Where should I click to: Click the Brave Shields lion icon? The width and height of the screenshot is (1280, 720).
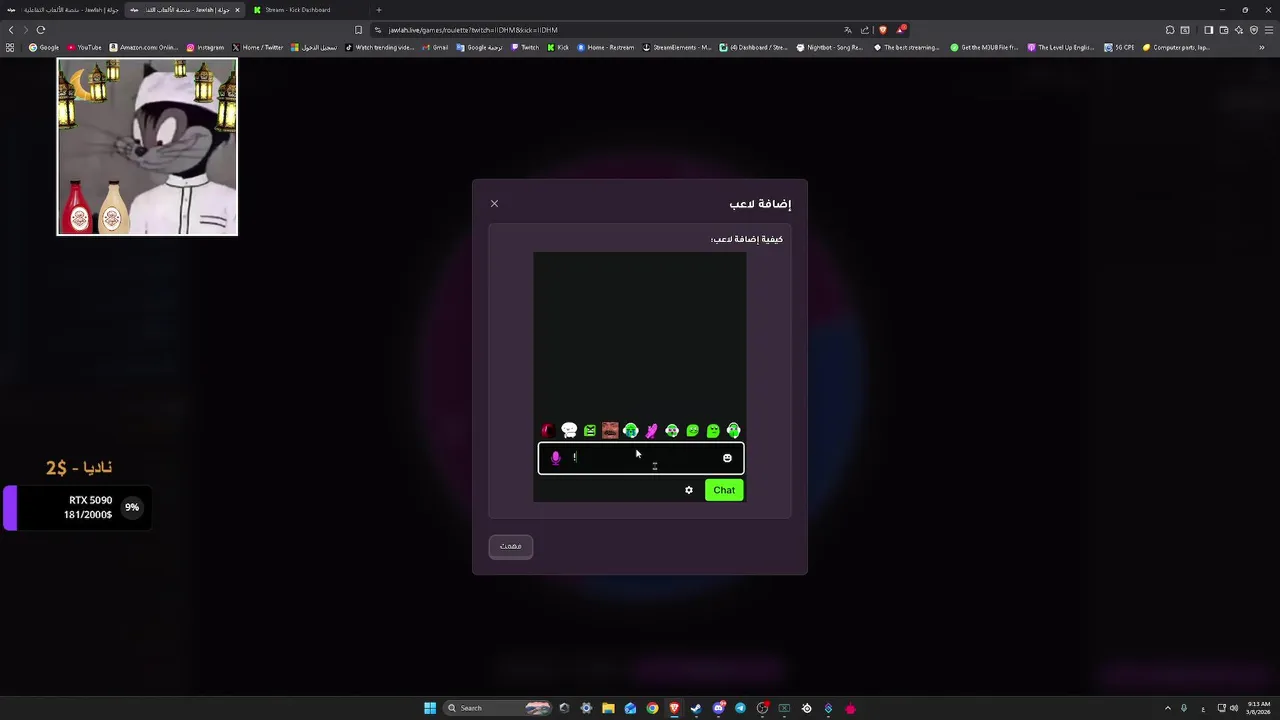pos(883,30)
